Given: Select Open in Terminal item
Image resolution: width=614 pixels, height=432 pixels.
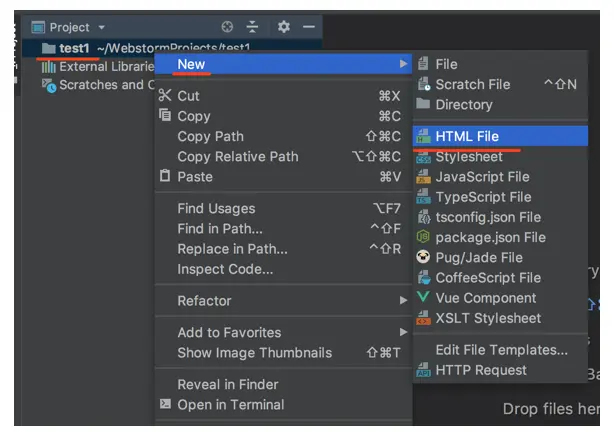Looking at the screenshot, I should pos(283,405).
